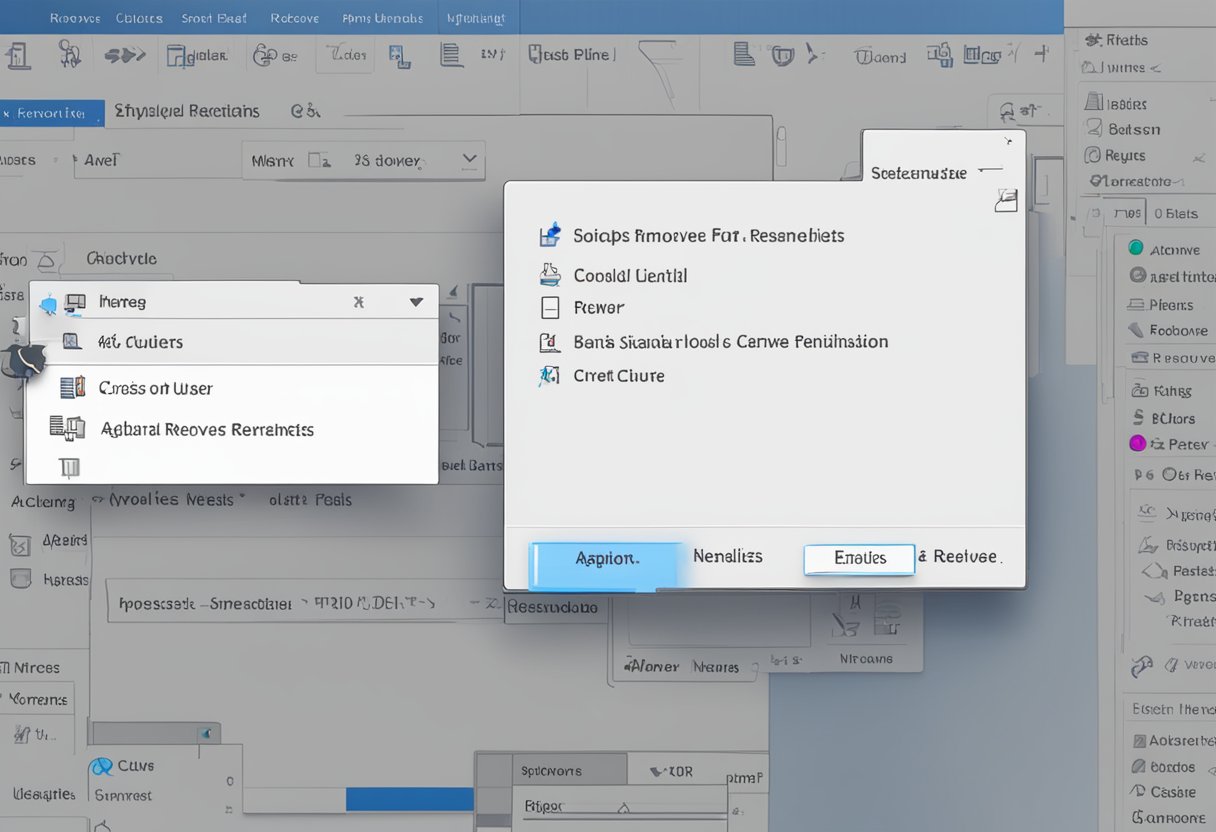Click the icon next to 'Cress on User'
The width and height of the screenshot is (1216, 832).
[72, 388]
